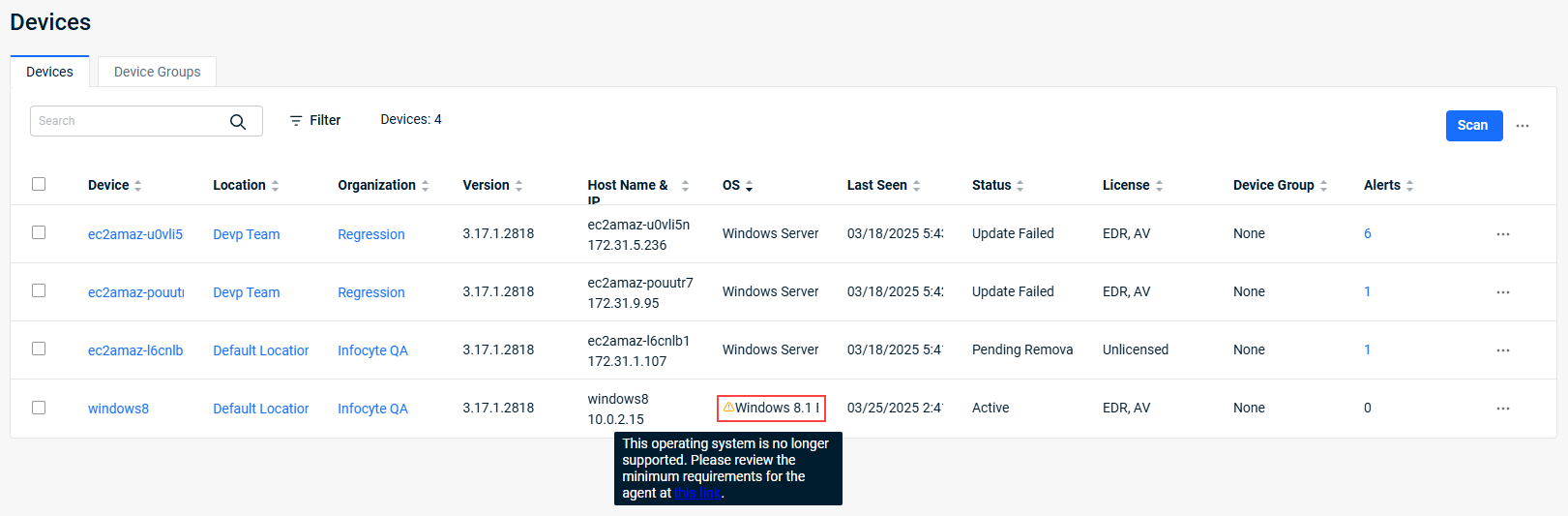Open alerts count for ec2amaz-l6cnlb
The width and height of the screenshot is (1568, 516).
[1367, 349]
